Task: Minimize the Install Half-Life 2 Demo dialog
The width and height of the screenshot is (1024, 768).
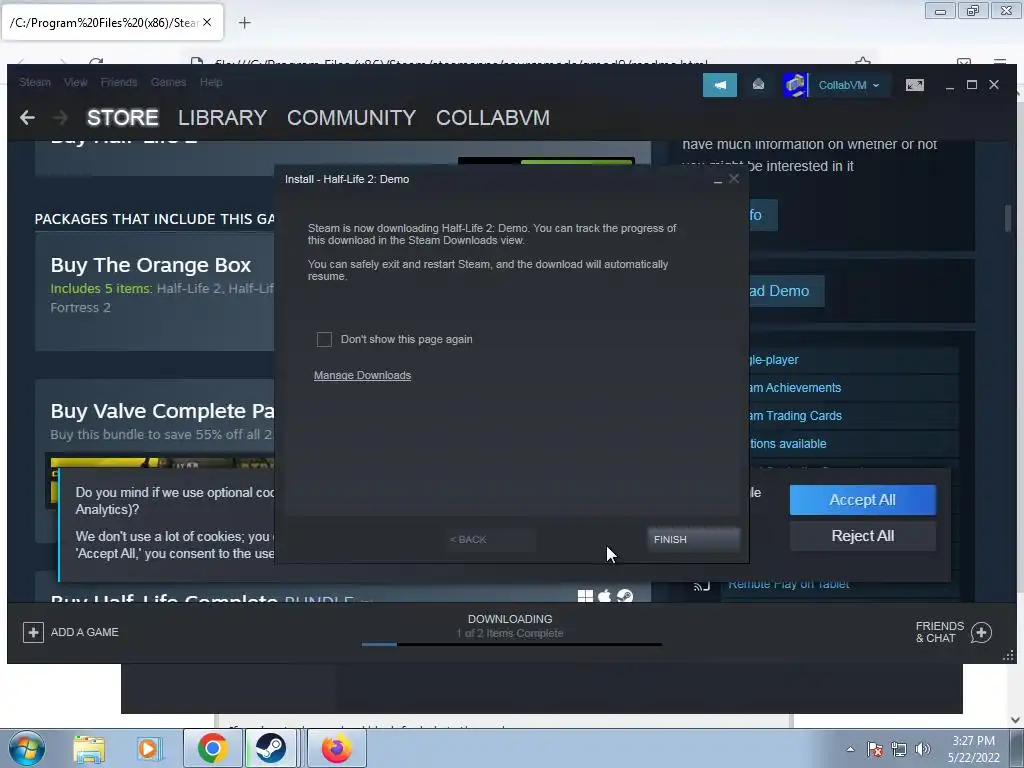Action: click(718, 180)
